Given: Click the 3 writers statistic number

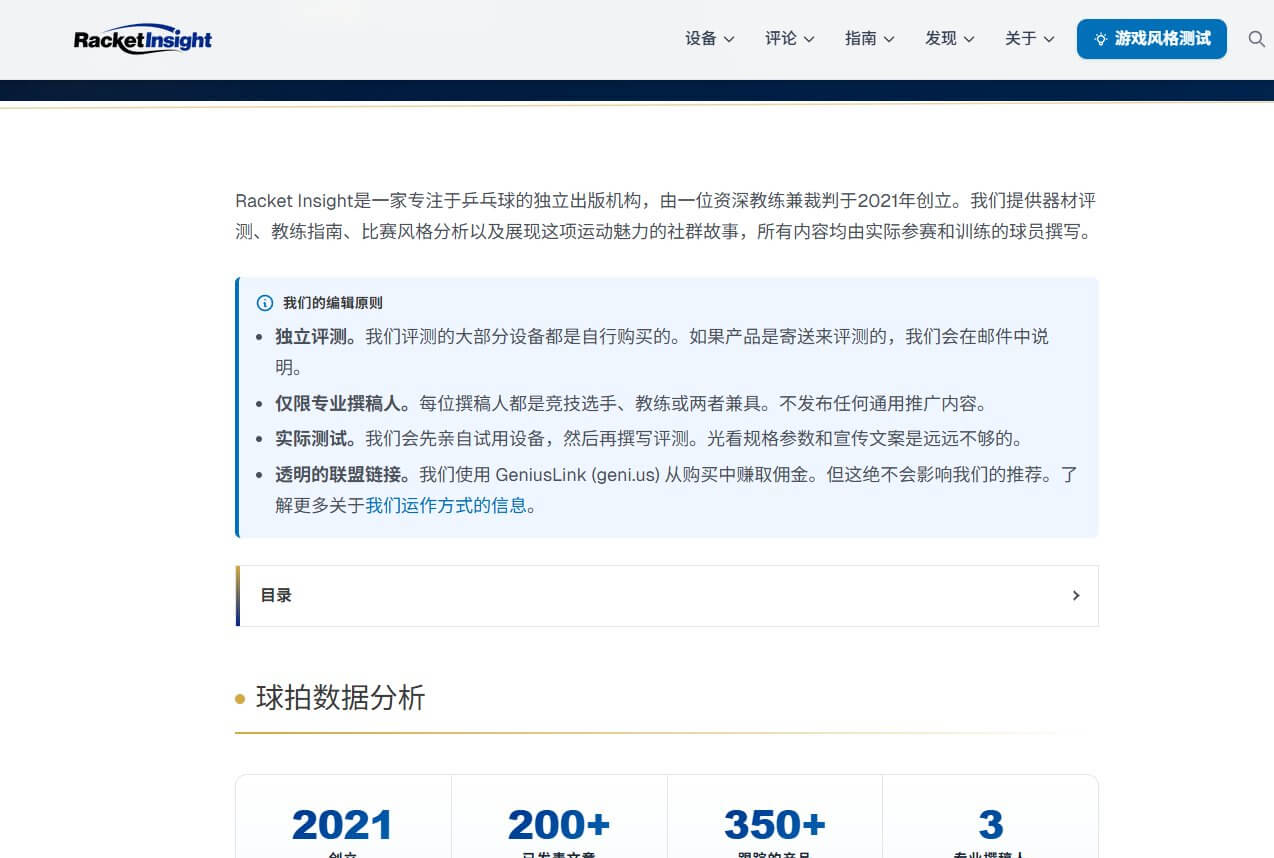Looking at the screenshot, I should (x=991, y=825).
